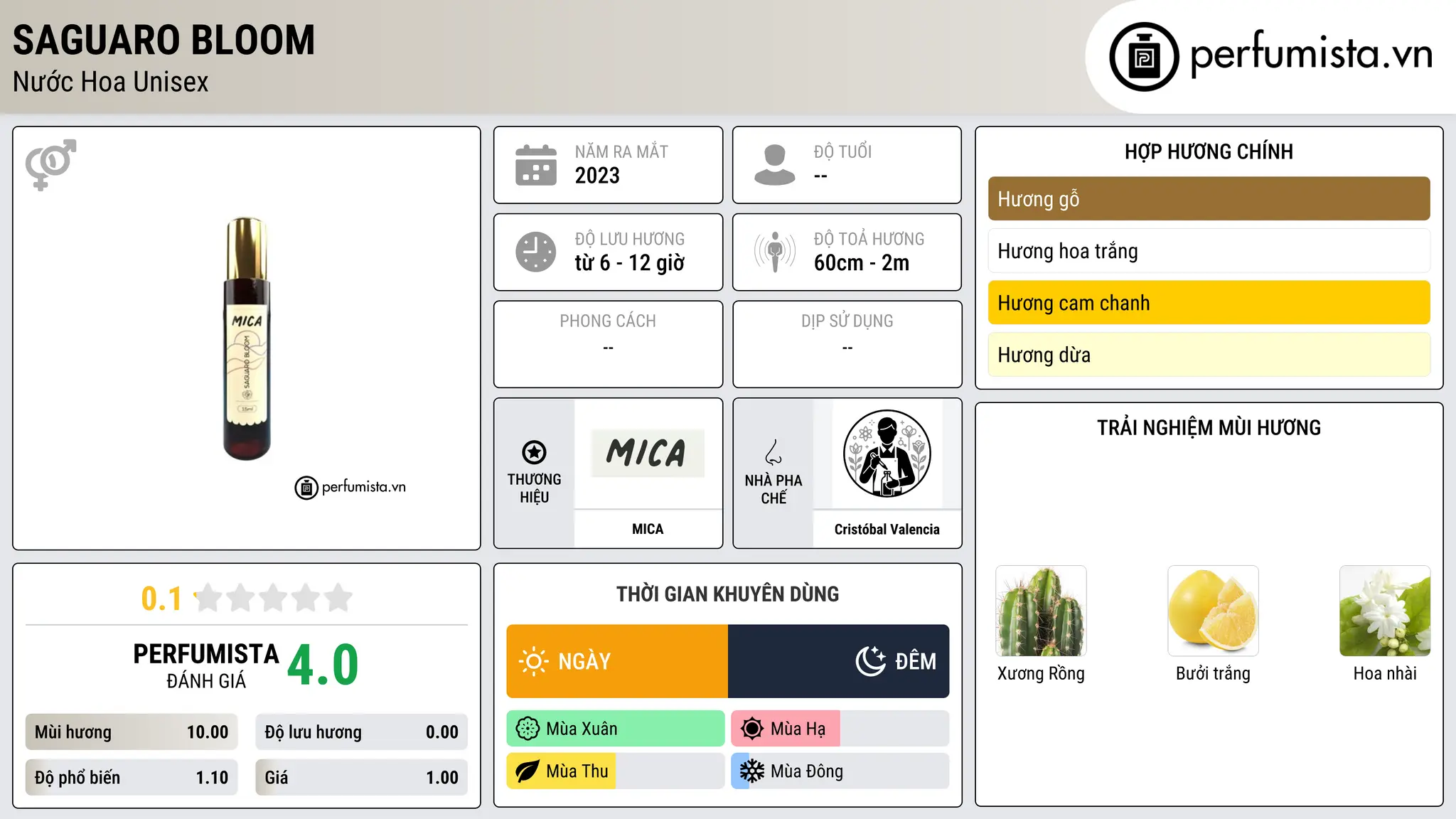Open the MICA brand name link
The width and height of the screenshot is (1456, 819).
point(648,529)
